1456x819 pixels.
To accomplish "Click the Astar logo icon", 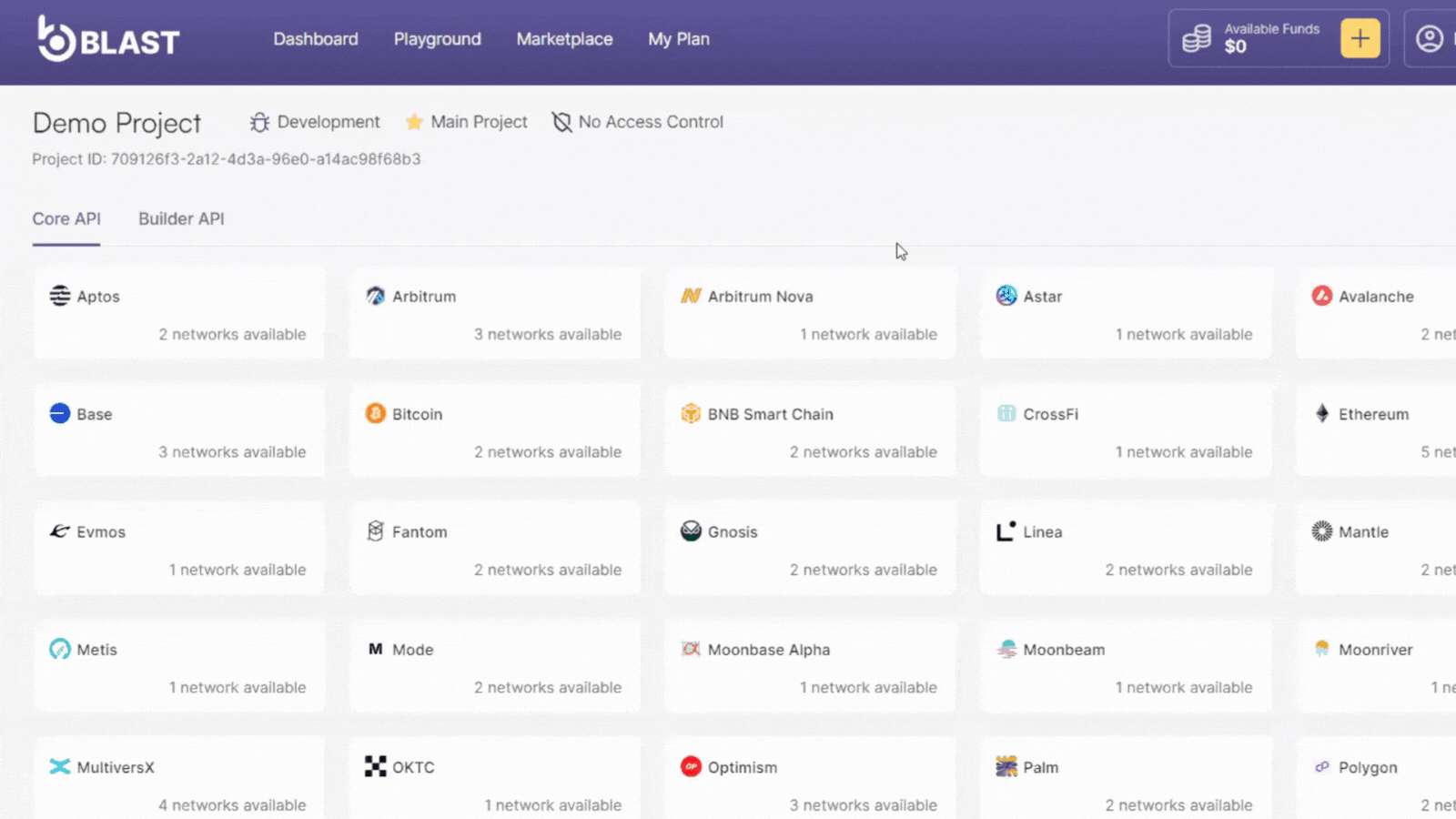I will point(1006,296).
